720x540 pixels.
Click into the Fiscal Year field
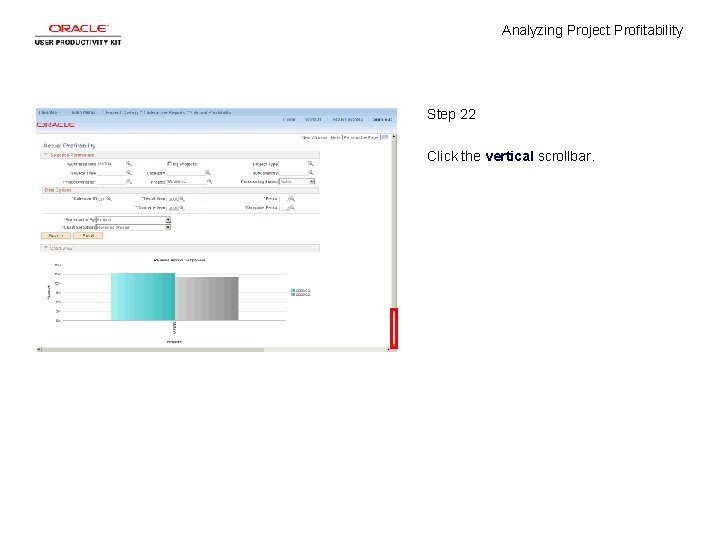tap(173, 199)
